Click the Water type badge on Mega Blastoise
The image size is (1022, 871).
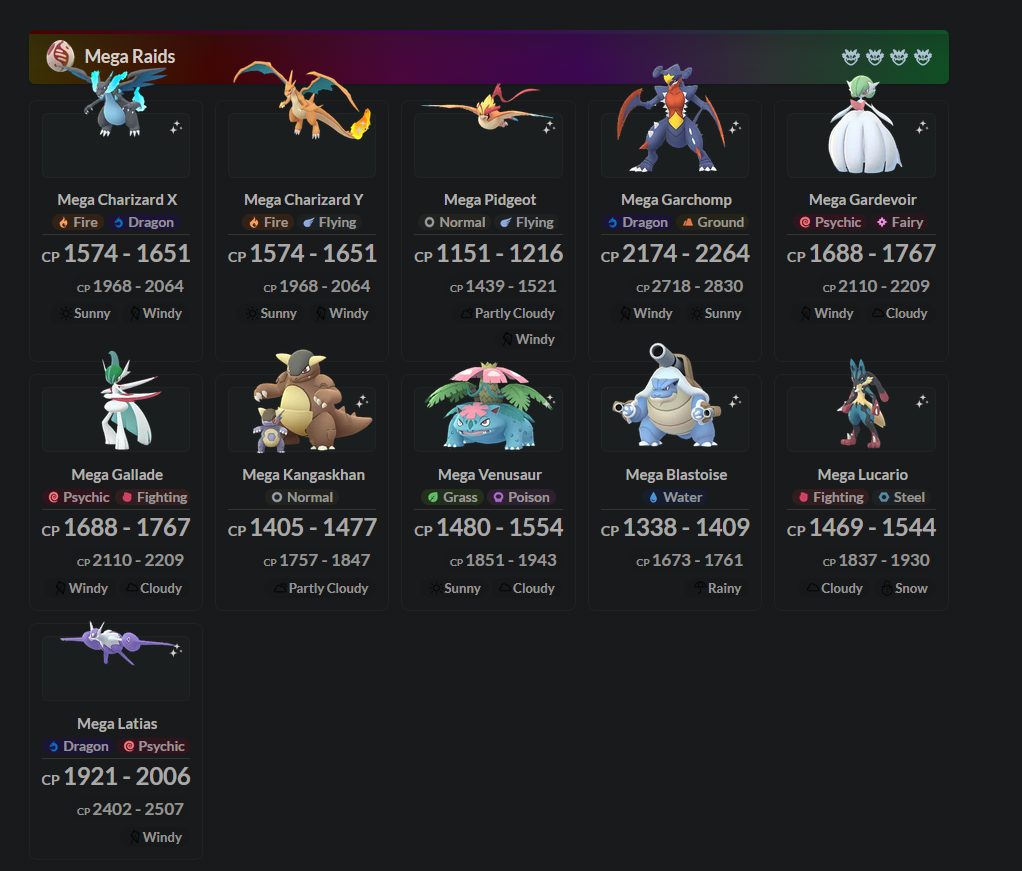pos(675,497)
